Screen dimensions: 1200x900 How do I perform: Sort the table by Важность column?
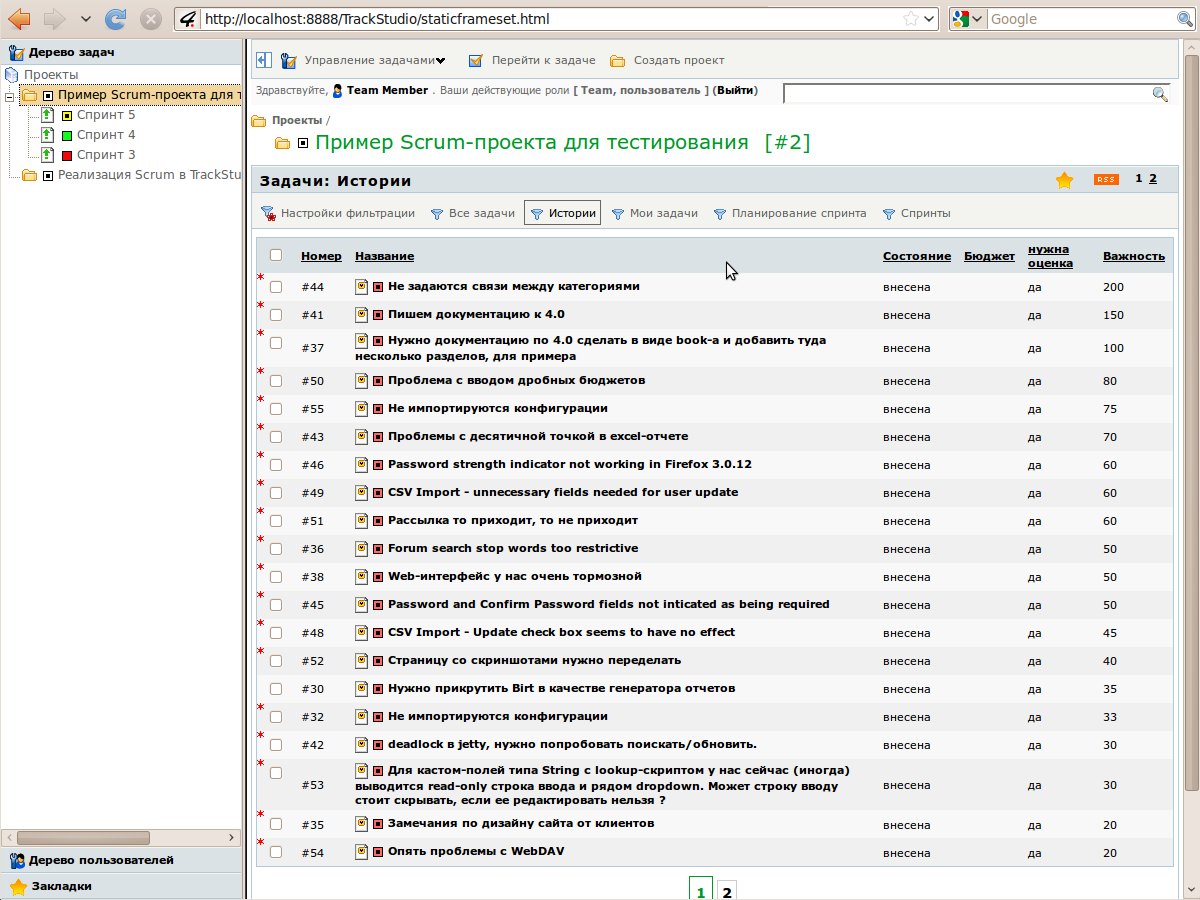(x=1133, y=256)
